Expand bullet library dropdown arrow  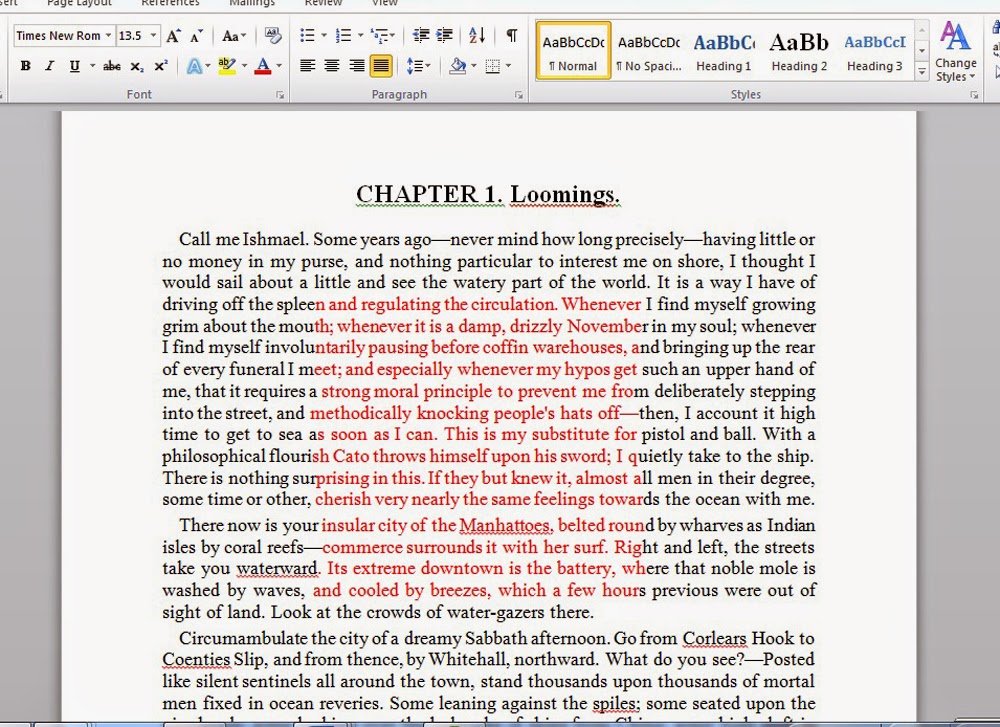point(324,35)
